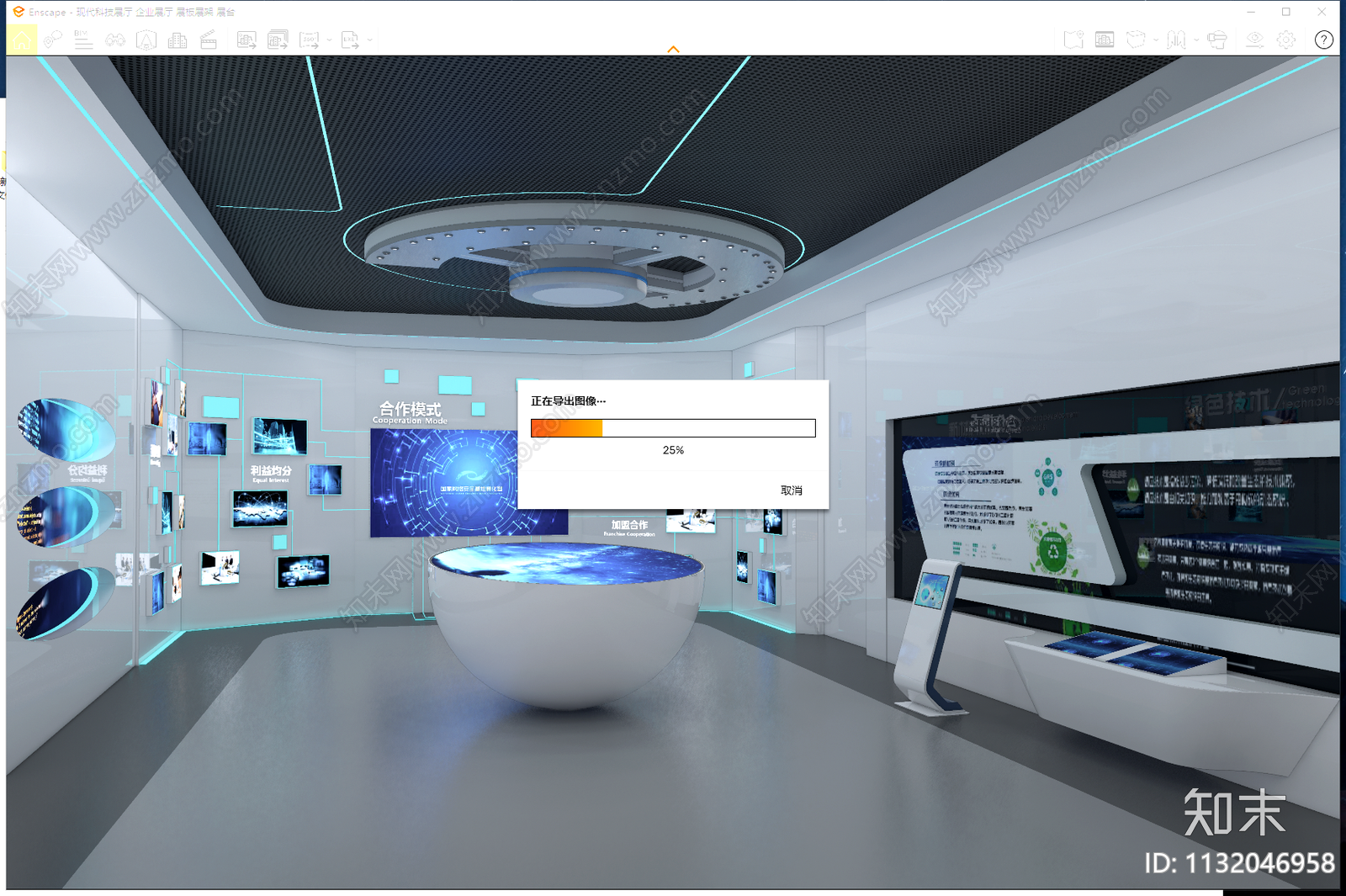
Task: Toggle the BIM info toolbar icon
Action: [82, 40]
